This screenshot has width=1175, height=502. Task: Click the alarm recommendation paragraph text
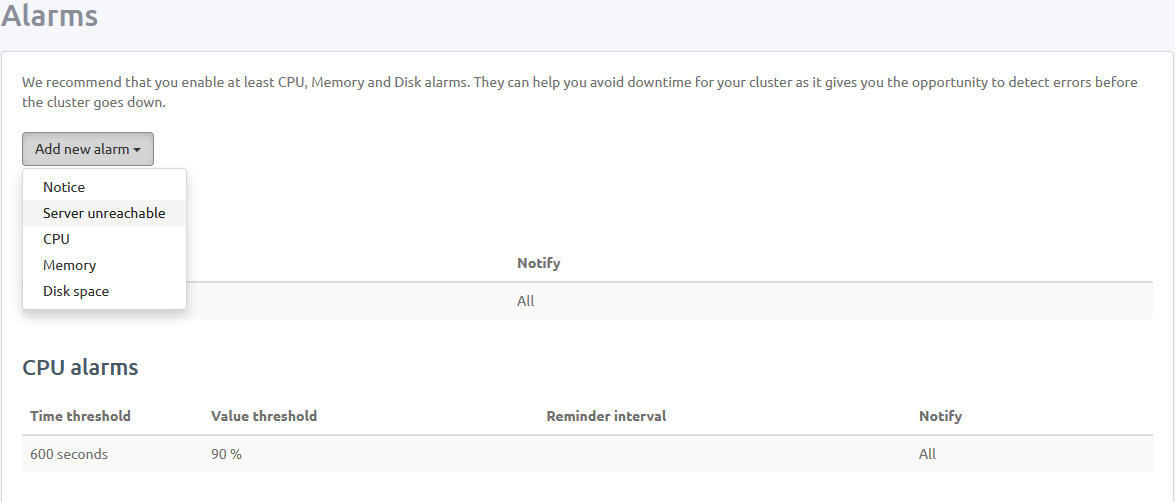580,92
